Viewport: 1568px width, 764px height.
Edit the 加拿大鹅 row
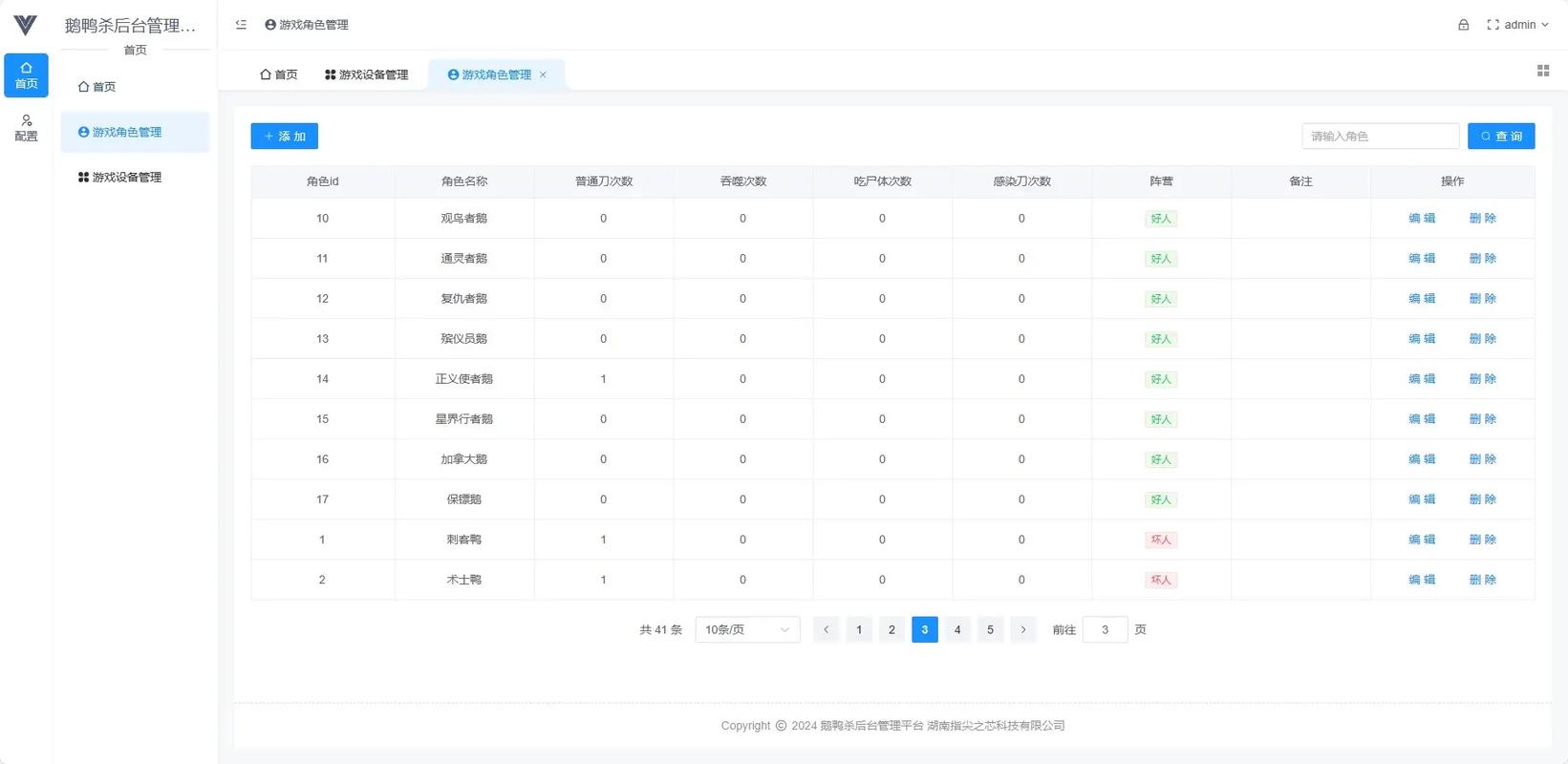1422,459
